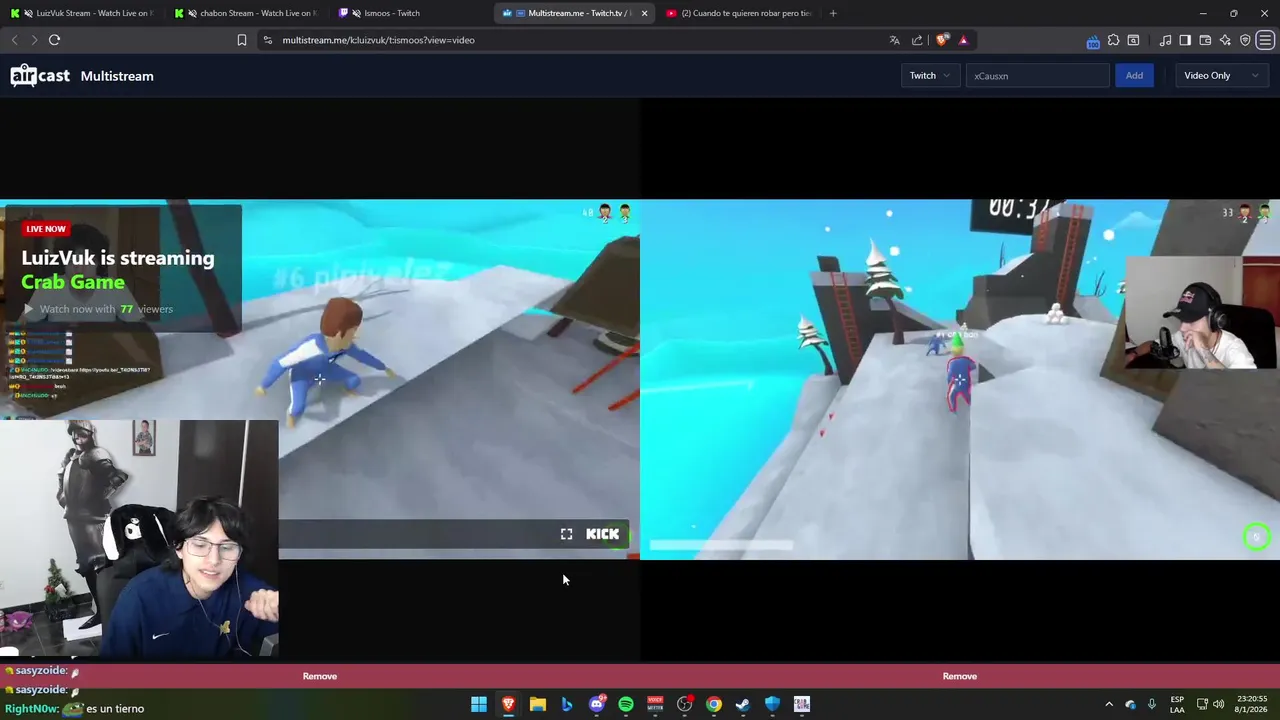Open Discord from the taskbar
This screenshot has width=1280, height=720.
[x=597, y=704]
